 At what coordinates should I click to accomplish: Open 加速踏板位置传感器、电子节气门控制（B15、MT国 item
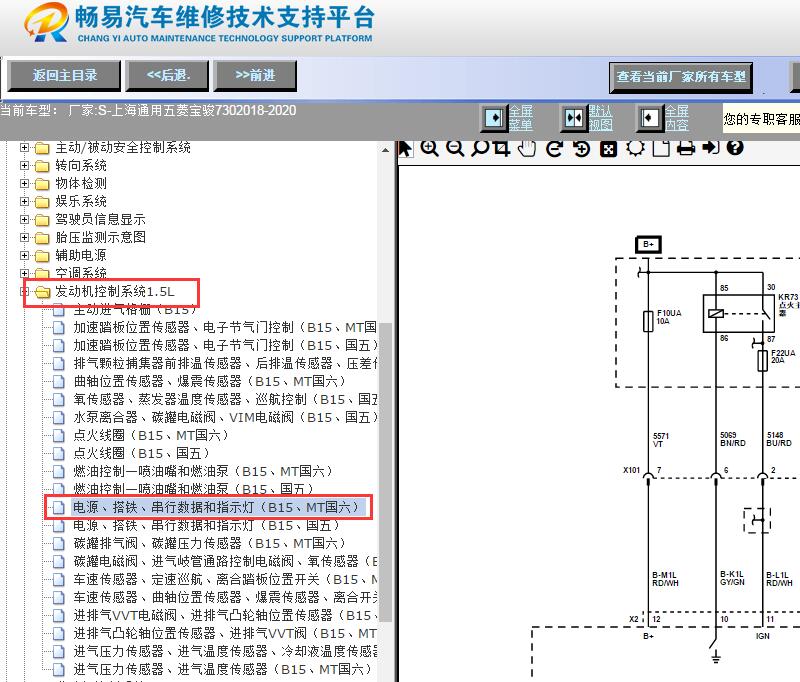(225, 327)
